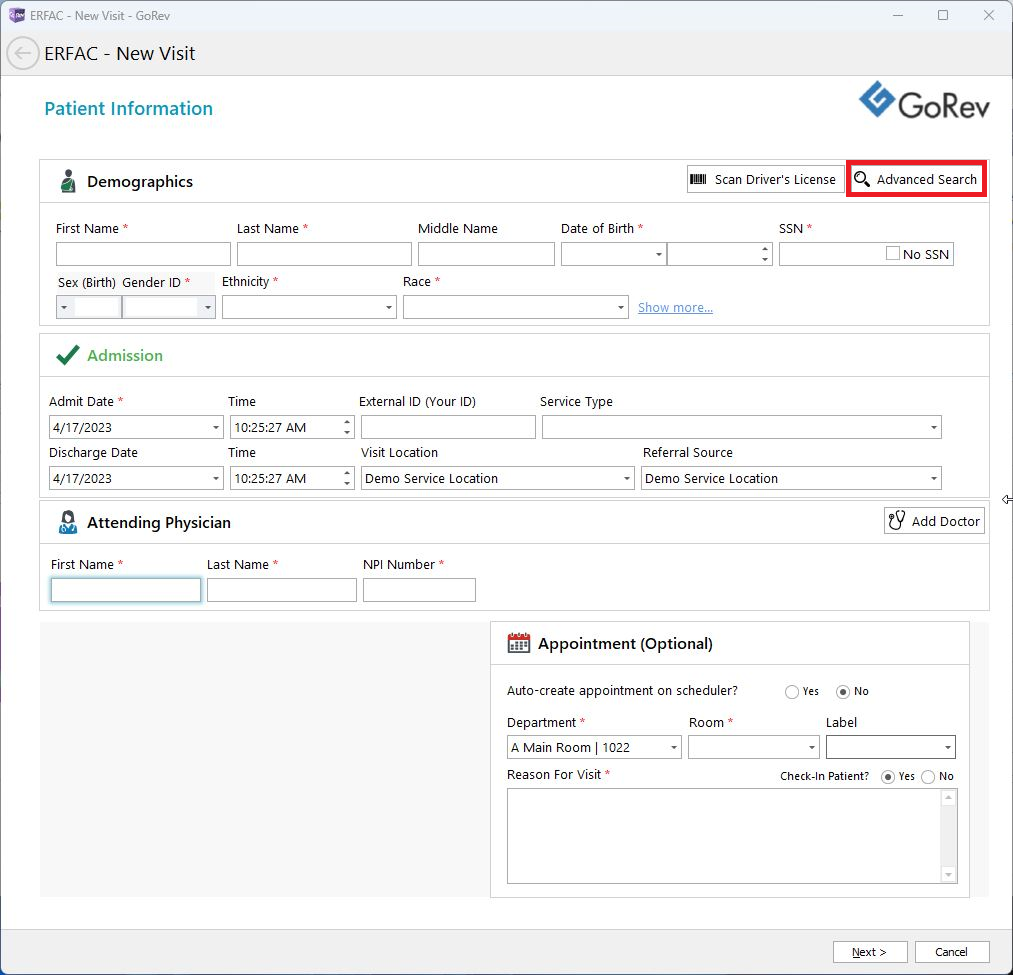Click the patient Last Name field
The image size is (1013, 975).
pos(324,254)
